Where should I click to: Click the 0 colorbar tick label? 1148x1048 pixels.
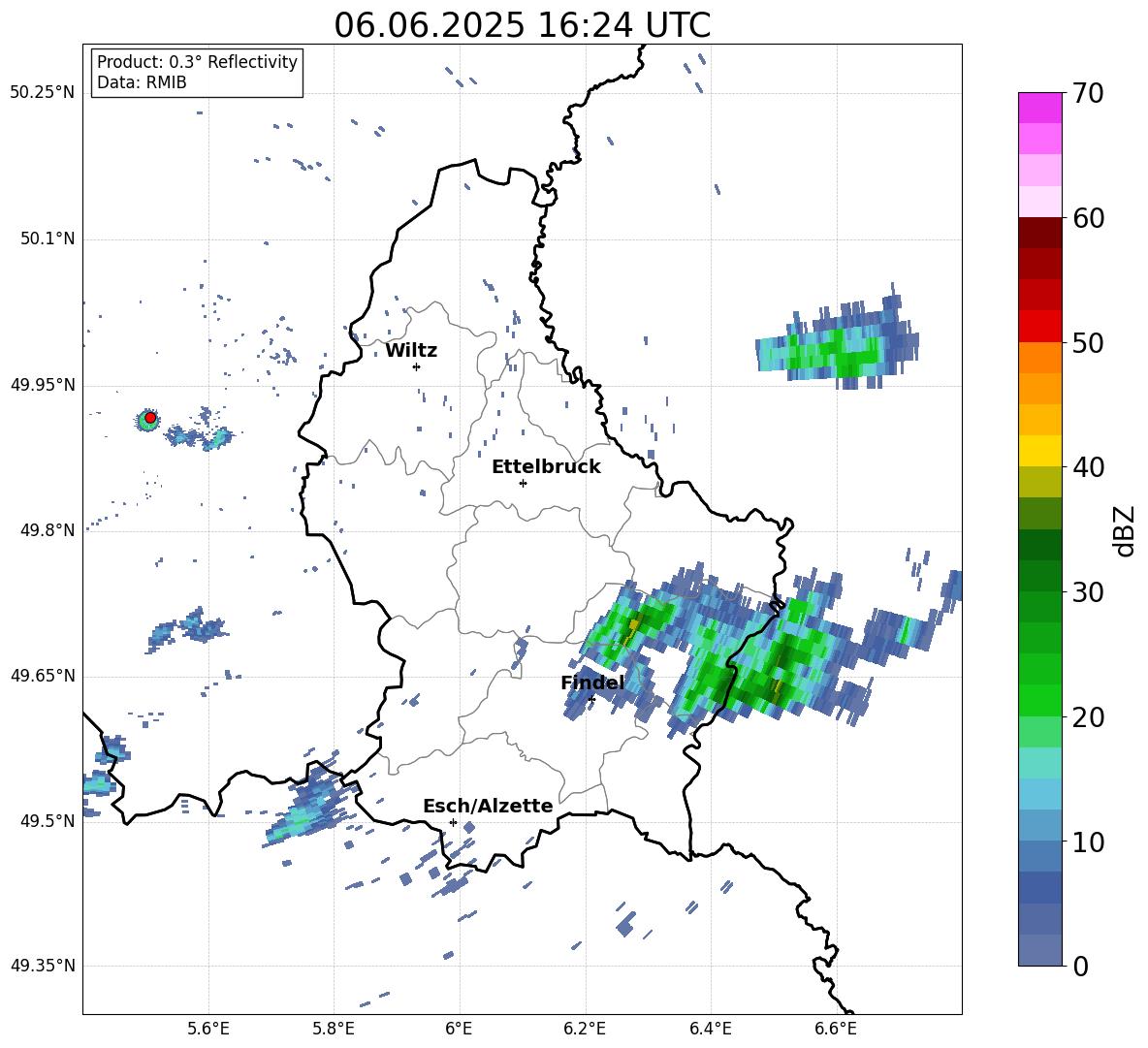1079,966
